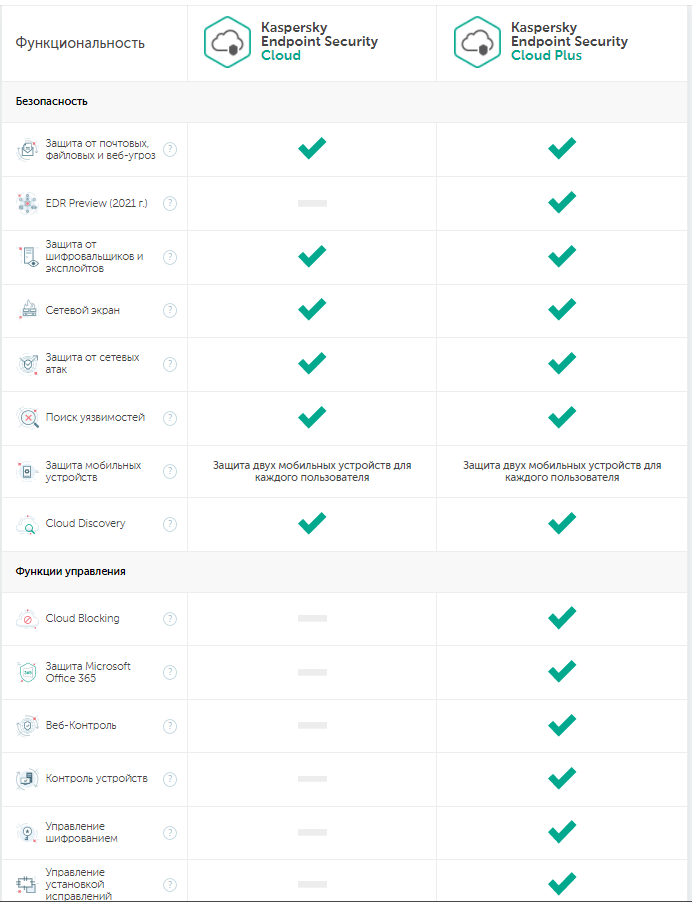Click the Защита от сетевых атак label
This screenshot has width=692, height=902.
(92, 364)
